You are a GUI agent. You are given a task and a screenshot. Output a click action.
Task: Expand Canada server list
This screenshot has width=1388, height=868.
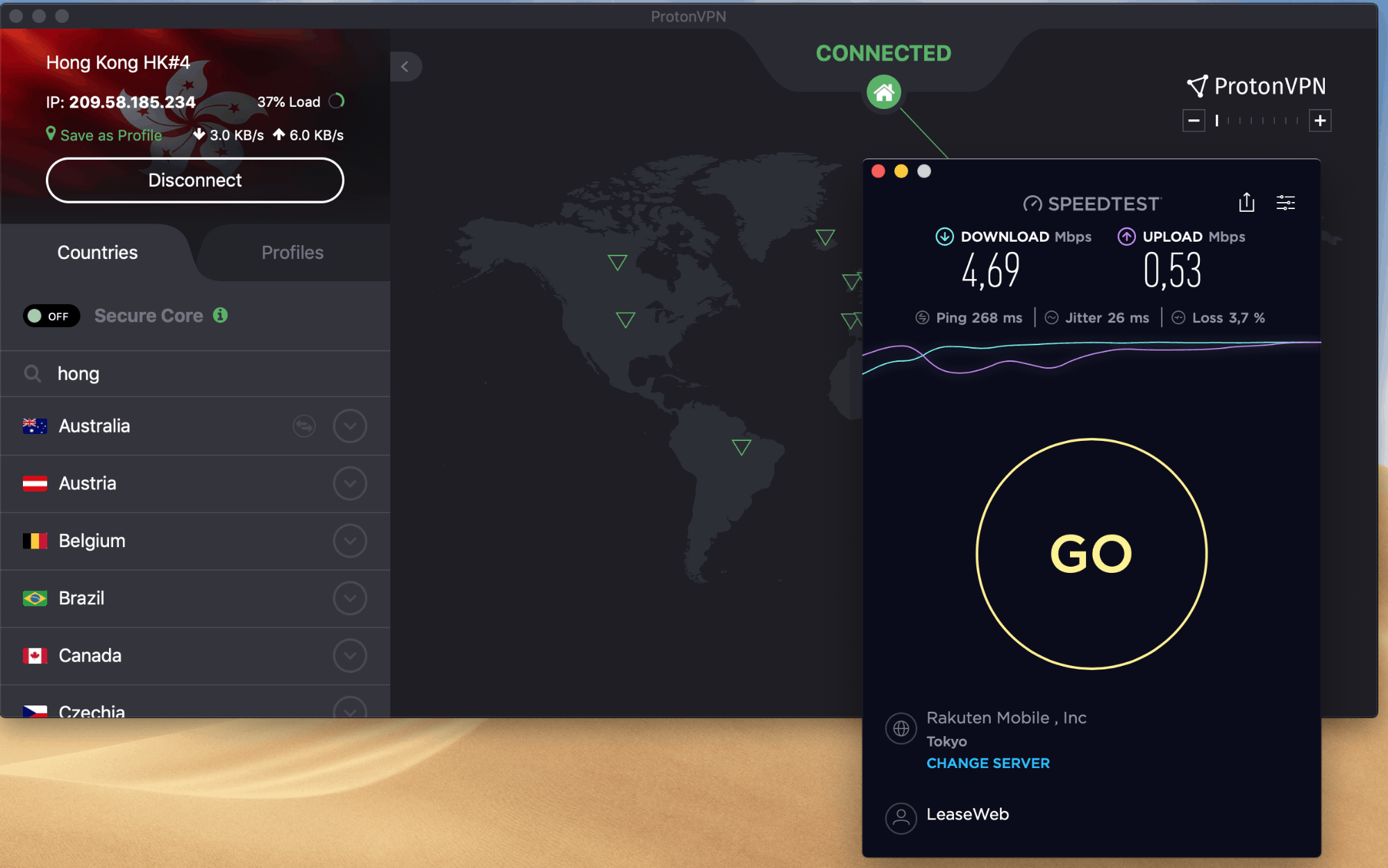[x=349, y=656]
